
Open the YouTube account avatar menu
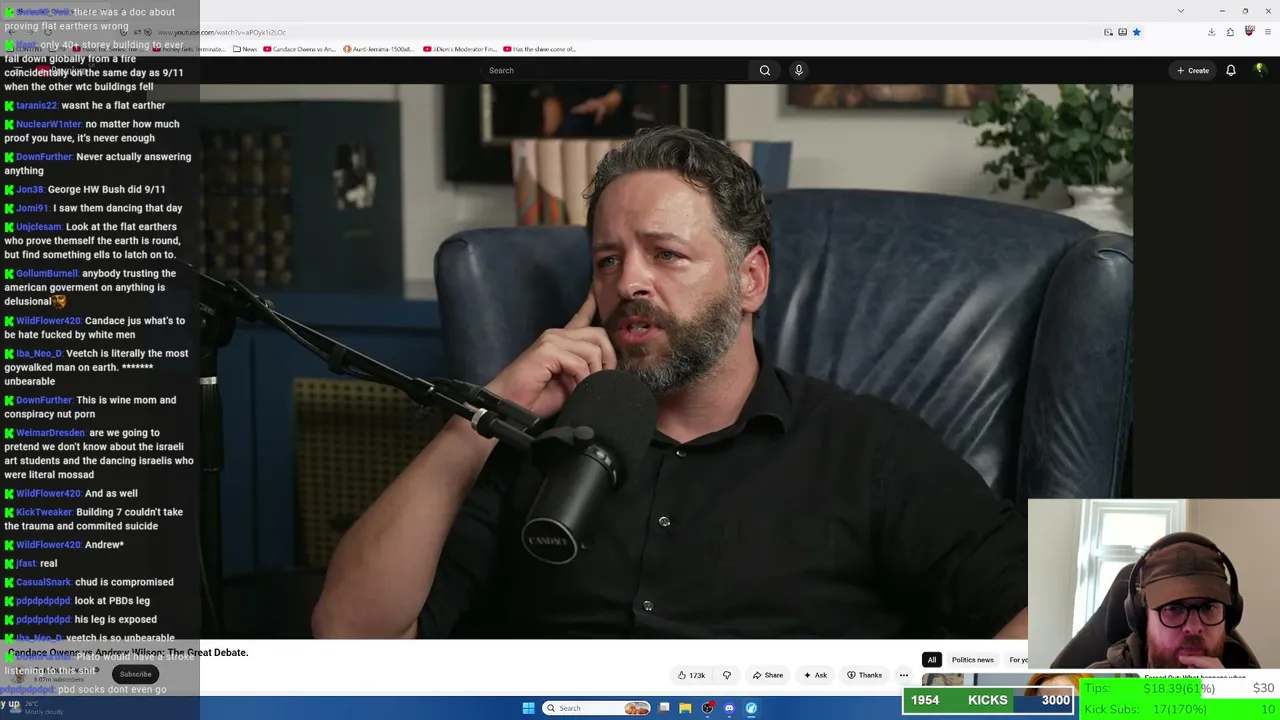(x=1260, y=70)
